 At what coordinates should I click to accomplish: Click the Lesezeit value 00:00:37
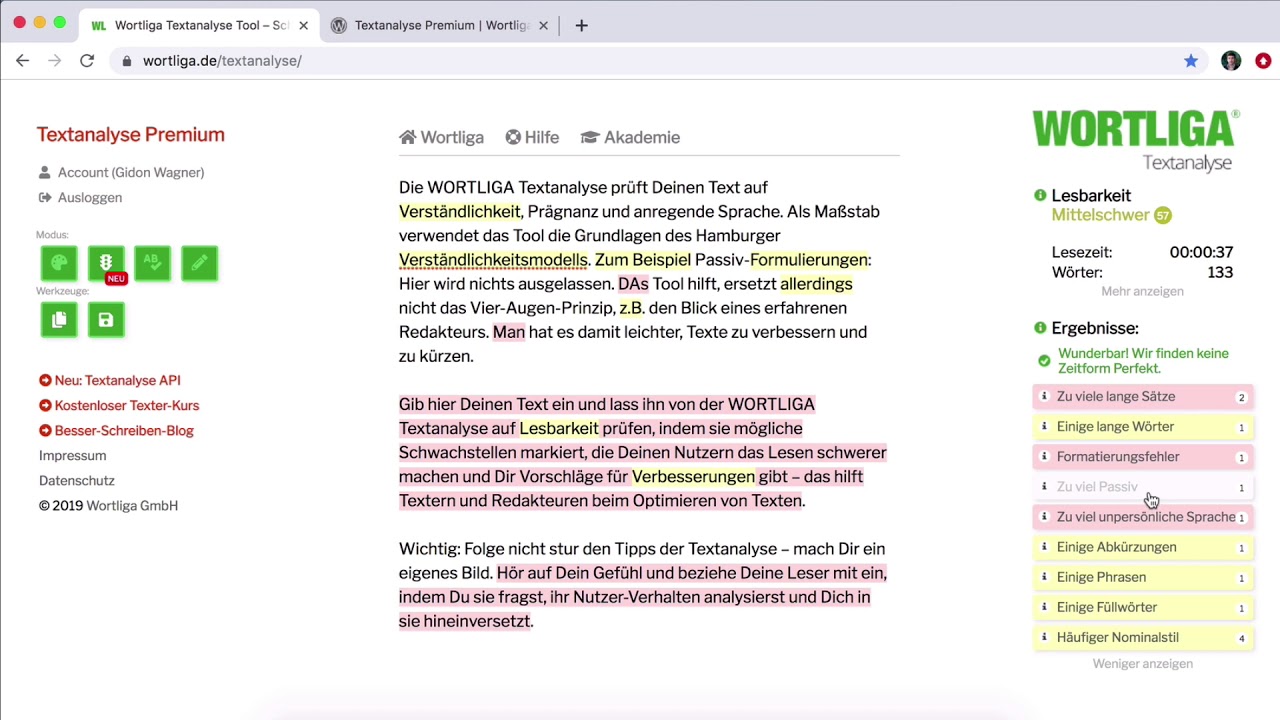click(1201, 252)
